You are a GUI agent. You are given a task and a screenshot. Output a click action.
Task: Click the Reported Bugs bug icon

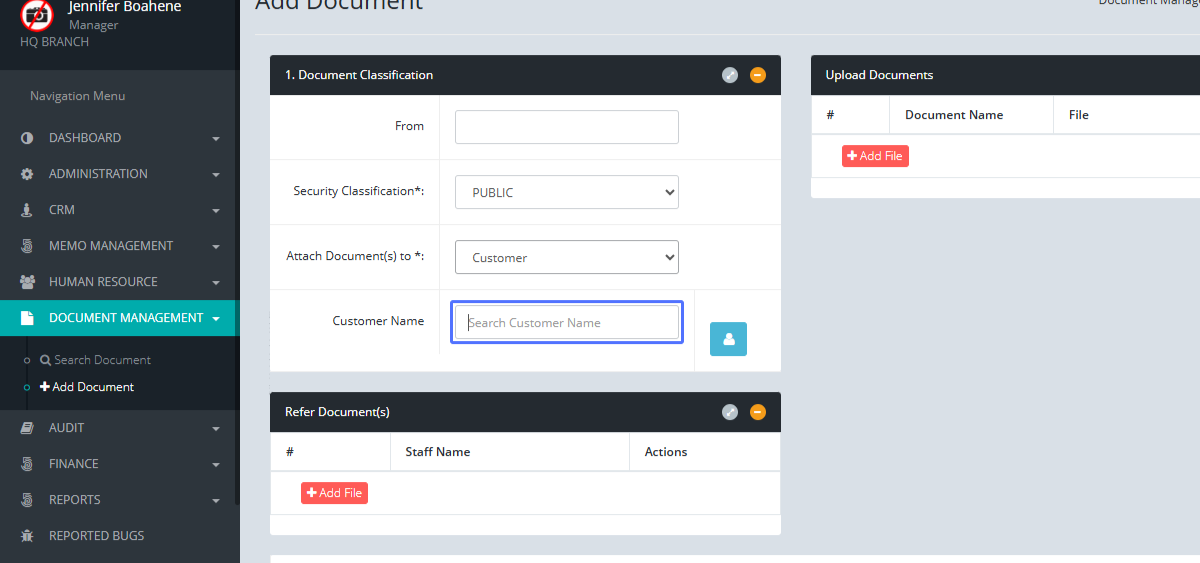point(27,536)
